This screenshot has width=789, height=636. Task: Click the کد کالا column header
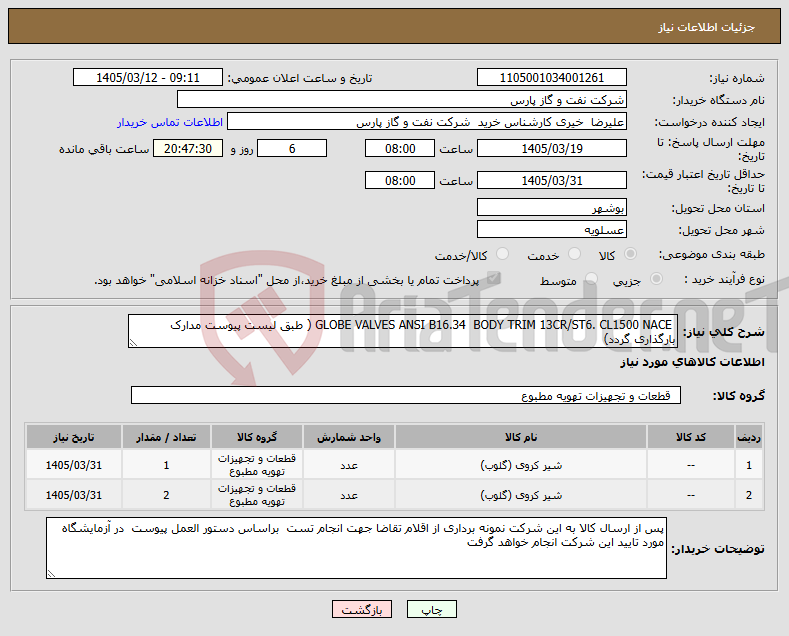[690, 437]
